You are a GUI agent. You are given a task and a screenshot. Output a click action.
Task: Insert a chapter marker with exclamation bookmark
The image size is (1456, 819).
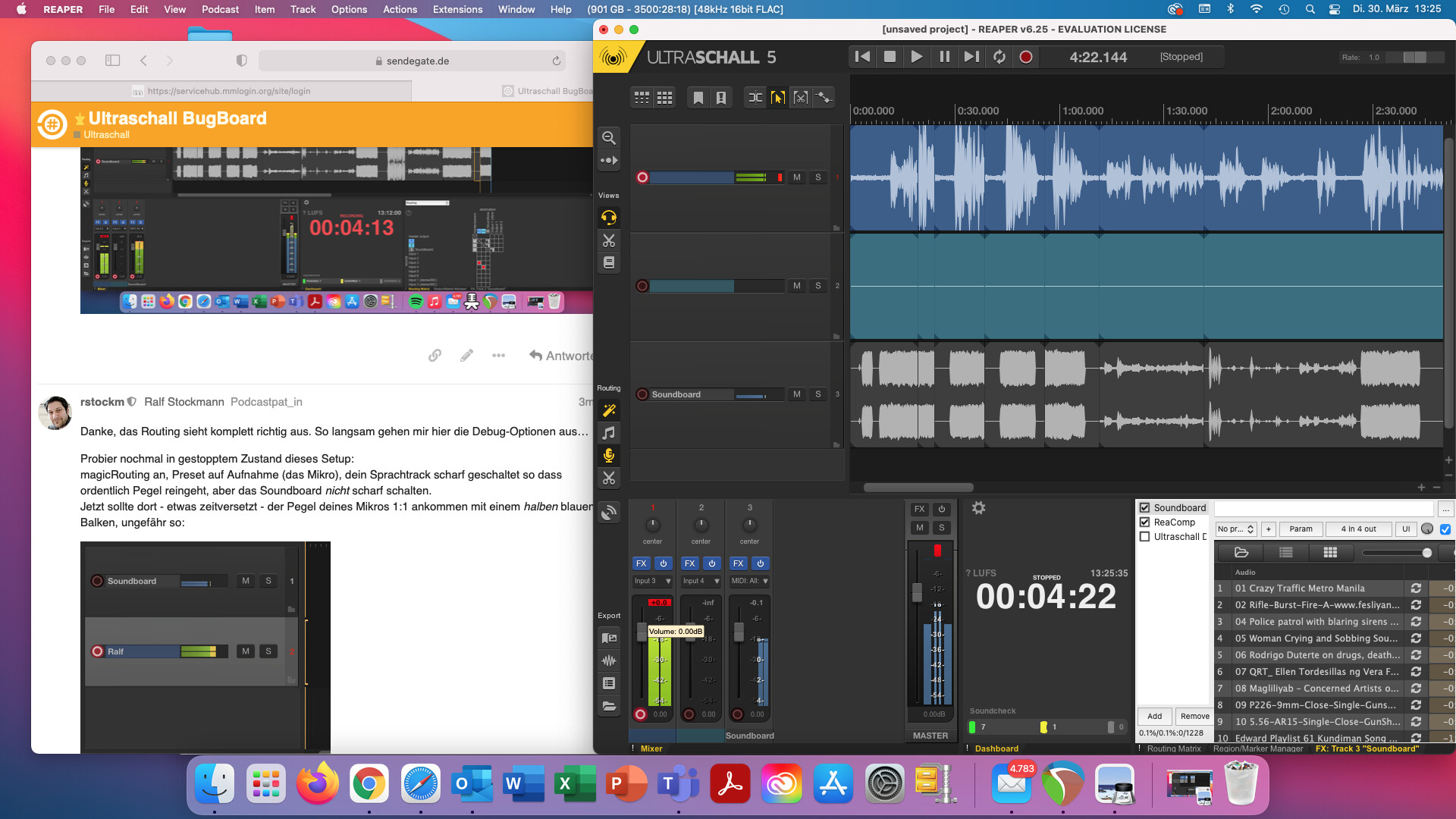click(721, 97)
